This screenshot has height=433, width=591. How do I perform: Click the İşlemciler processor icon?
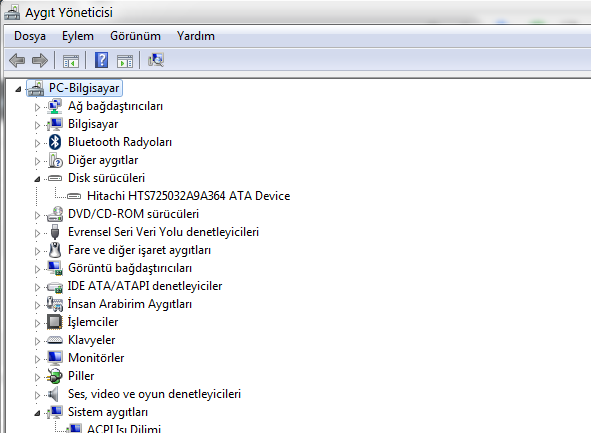coord(55,322)
